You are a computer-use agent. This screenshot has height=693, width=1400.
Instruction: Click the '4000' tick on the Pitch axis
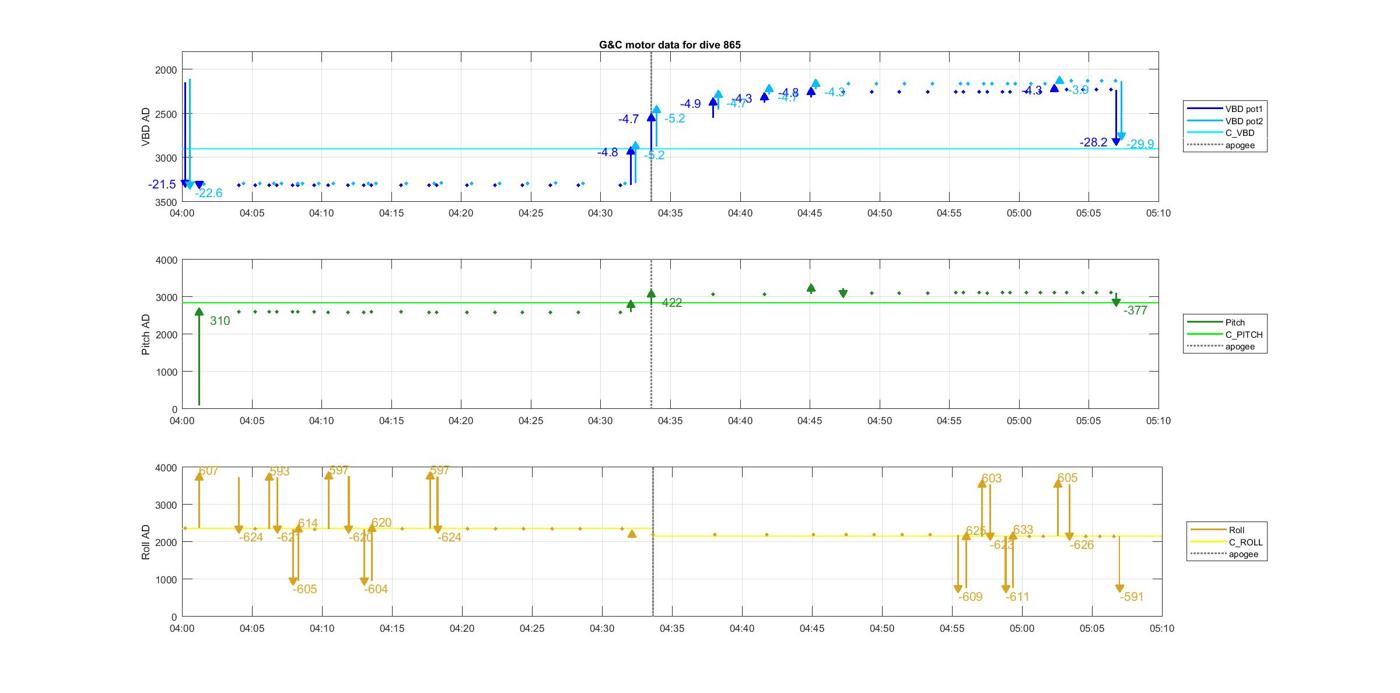tap(166, 260)
